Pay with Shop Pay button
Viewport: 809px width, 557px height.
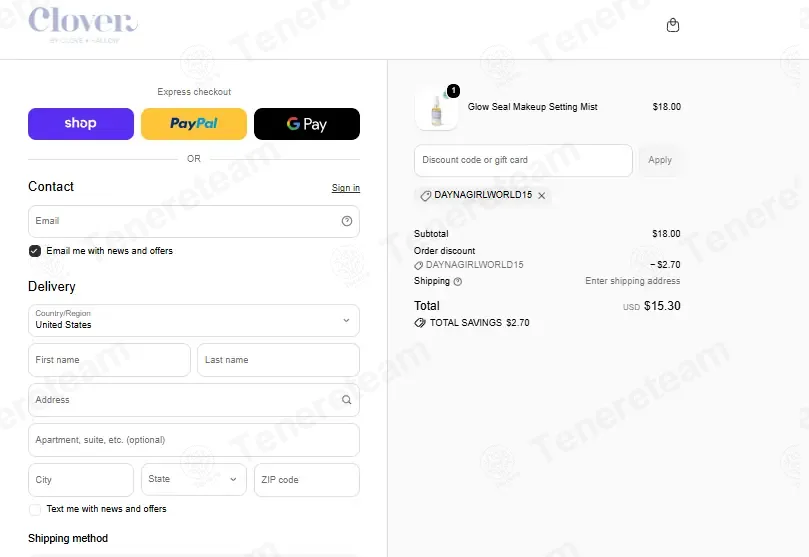[x=81, y=124]
